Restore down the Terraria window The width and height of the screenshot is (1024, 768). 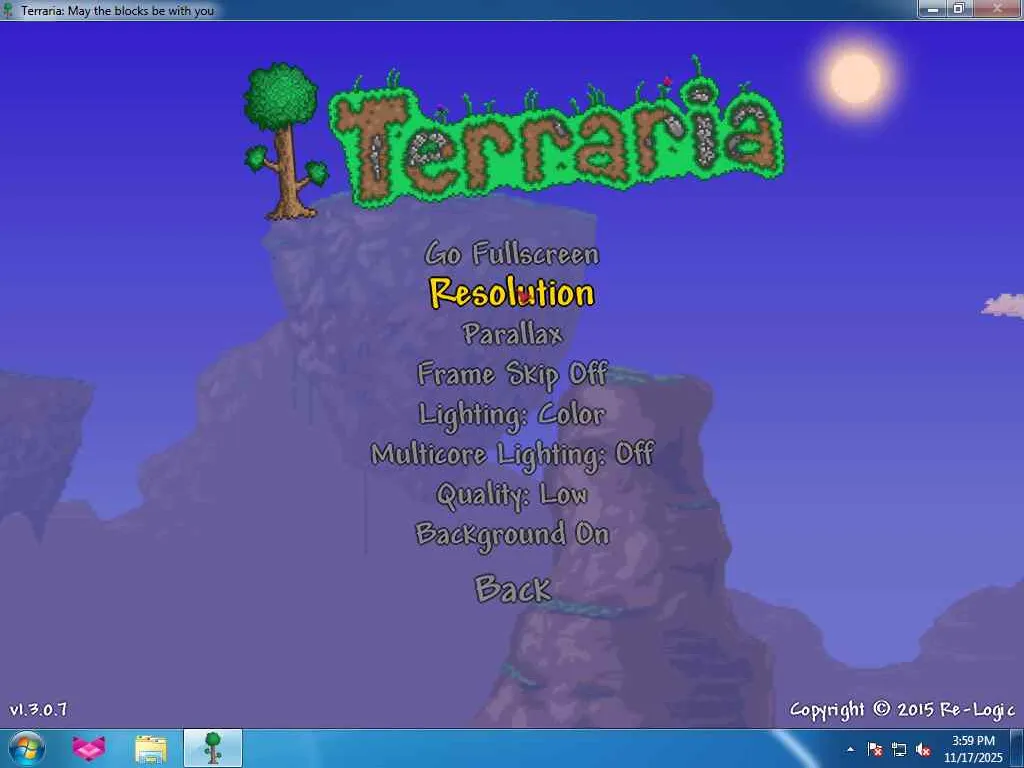click(959, 8)
